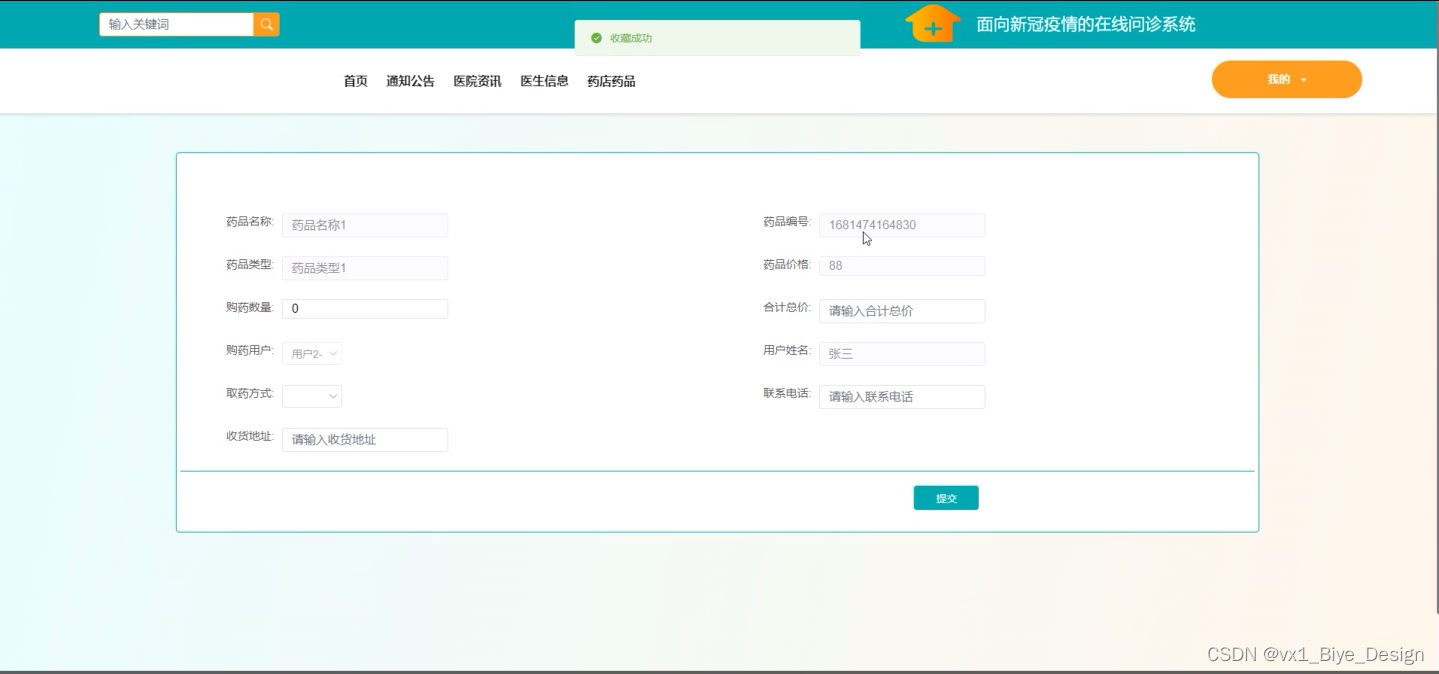This screenshot has width=1439, height=674.
Task: Open the 通知公告 menu item
Action: [x=410, y=81]
